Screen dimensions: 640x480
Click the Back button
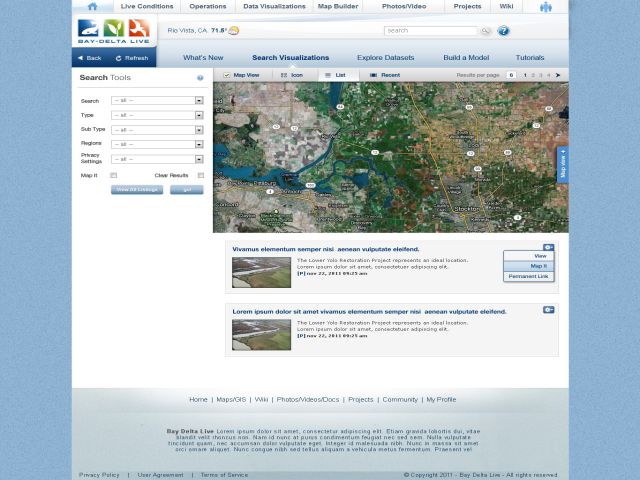90,58
